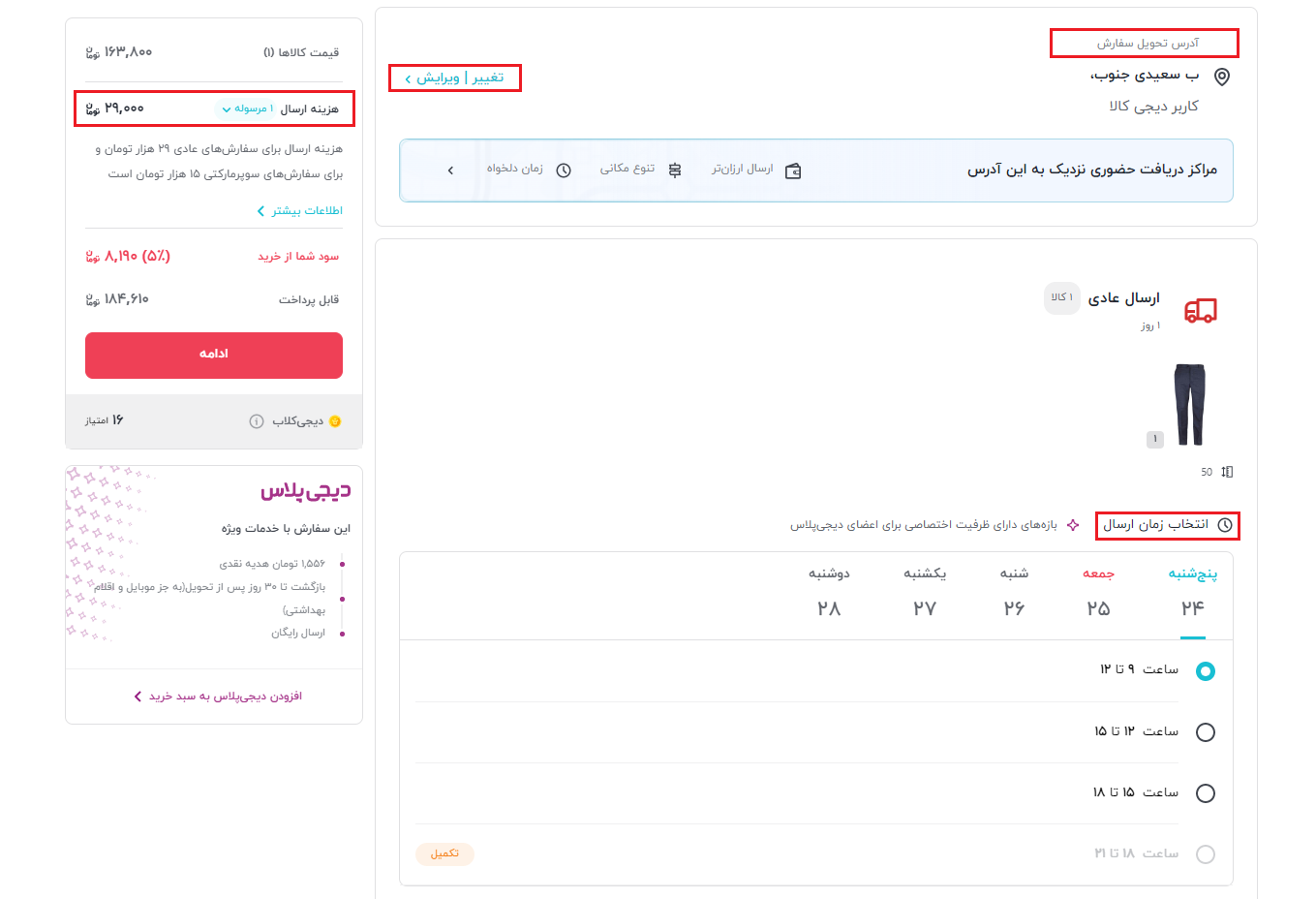The width and height of the screenshot is (1316, 899).
Task: Select the ساعت ۱۵ تا ۱۸ time slot
Action: click(1206, 793)
